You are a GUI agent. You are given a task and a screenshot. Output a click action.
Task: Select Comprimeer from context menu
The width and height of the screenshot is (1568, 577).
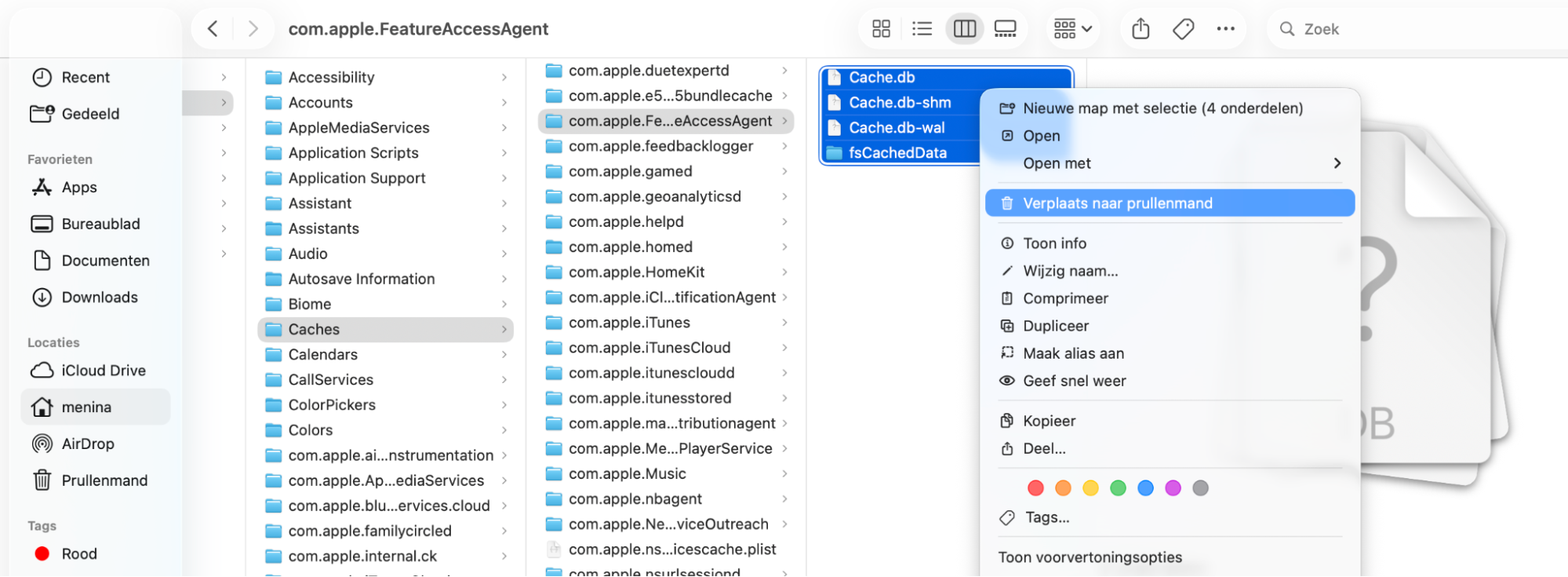click(x=1065, y=298)
